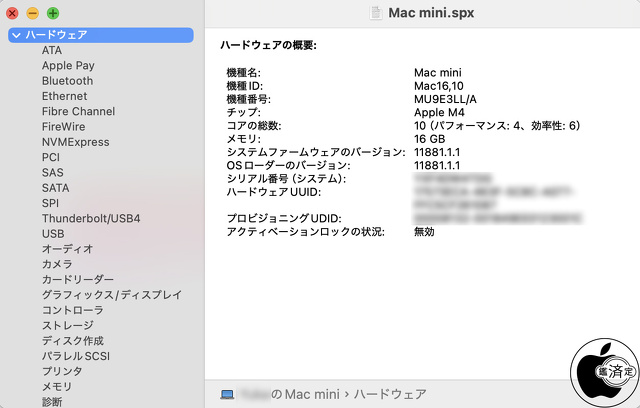
Task: Click the アクティベーションロック status 無効
Action: point(424,232)
